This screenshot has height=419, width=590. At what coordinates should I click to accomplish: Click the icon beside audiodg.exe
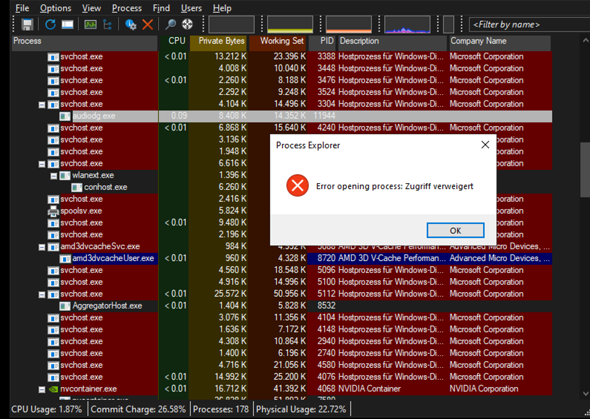(x=65, y=116)
